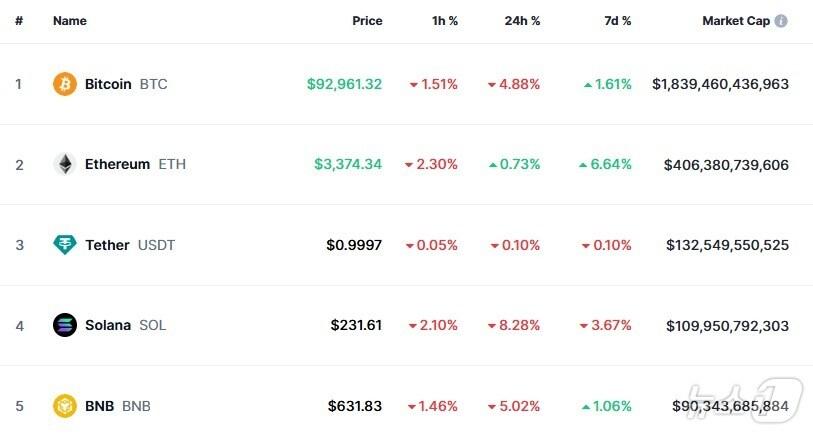Viewport: 813px width, 435px height.
Task: Sort table by Price column header
Action: [367, 21]
